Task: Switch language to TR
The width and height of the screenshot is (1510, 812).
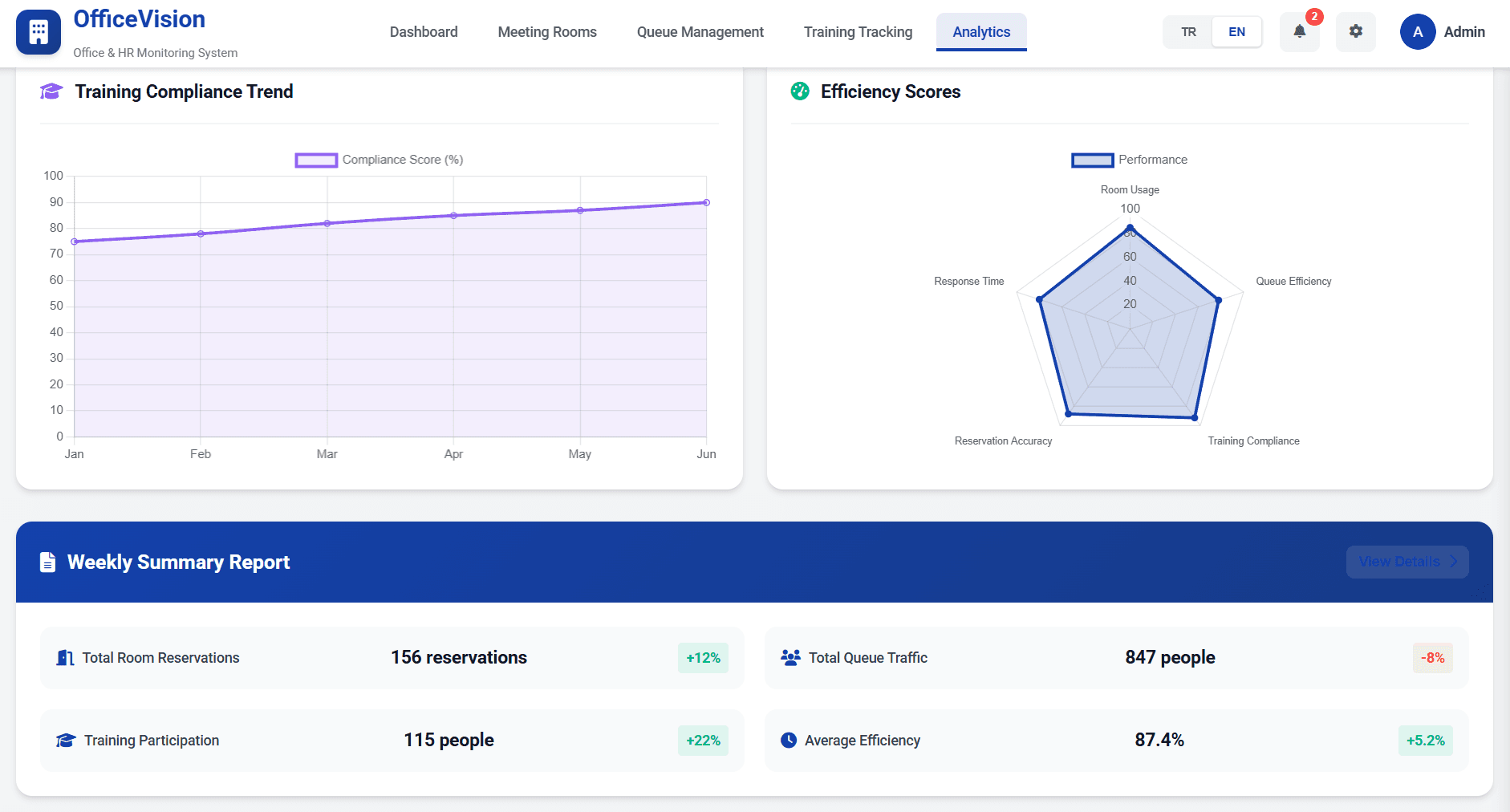Action: click(1188, 32)
